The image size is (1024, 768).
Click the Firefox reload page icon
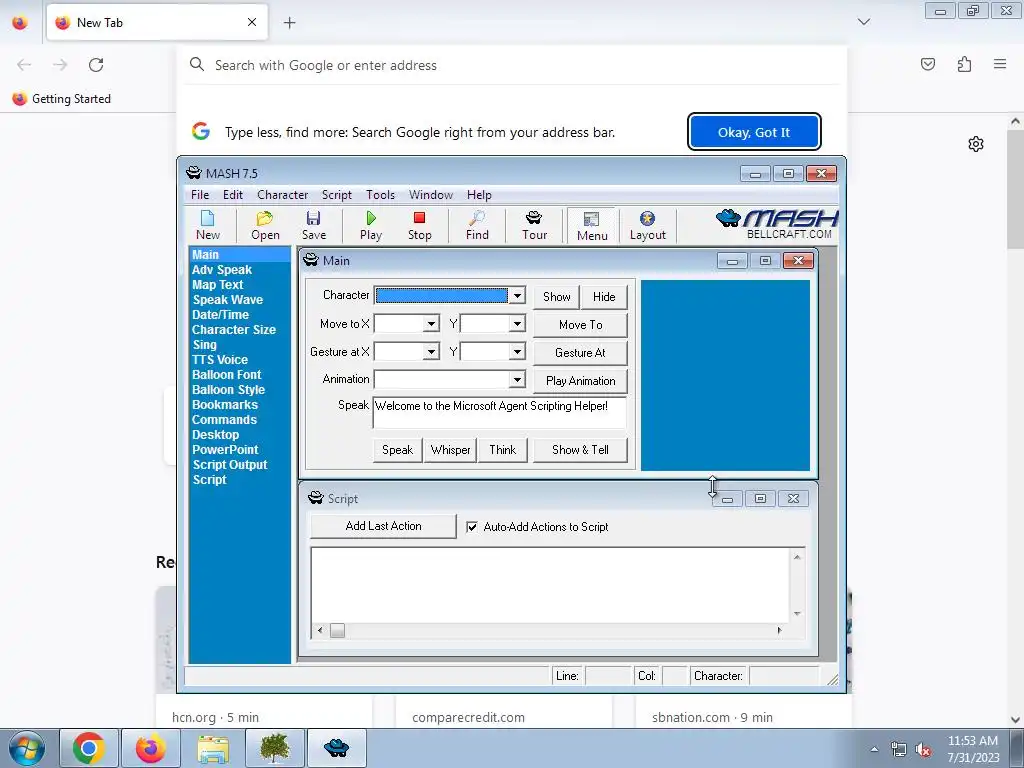click(x=96, y=65)
